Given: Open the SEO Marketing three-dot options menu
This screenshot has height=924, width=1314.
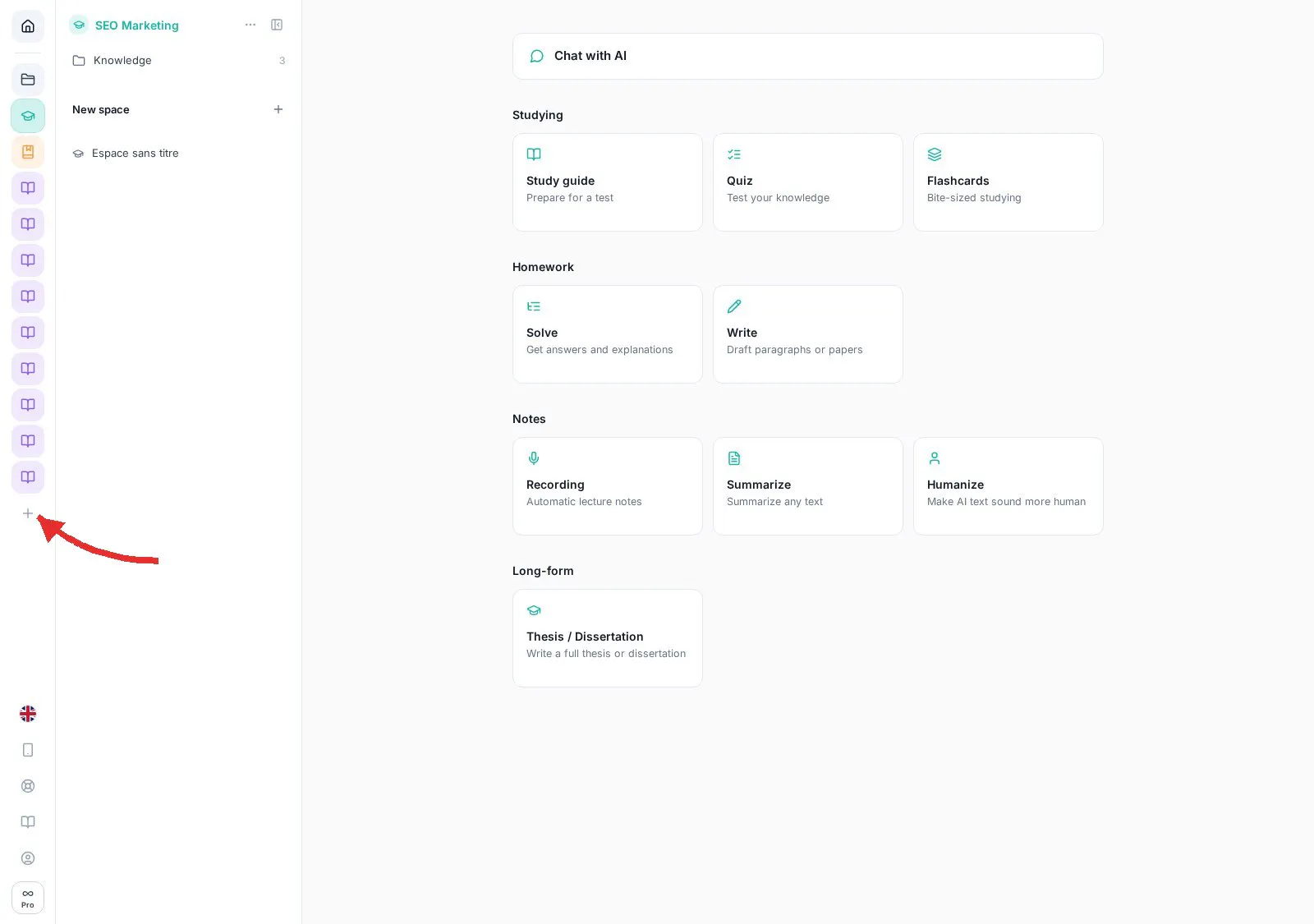Looking at the screenshot, I should [250, 25].
